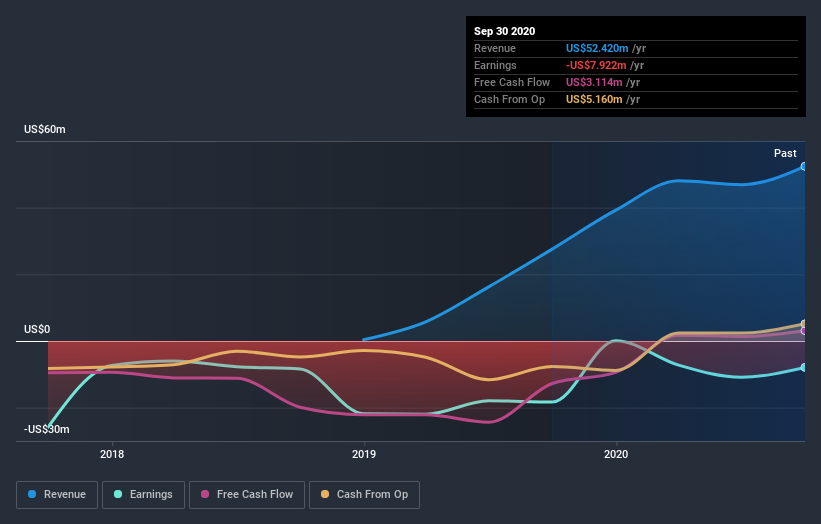
Task: Click the 2019 x-axis label
Action: pyautogui.click(x=364, y=454)
